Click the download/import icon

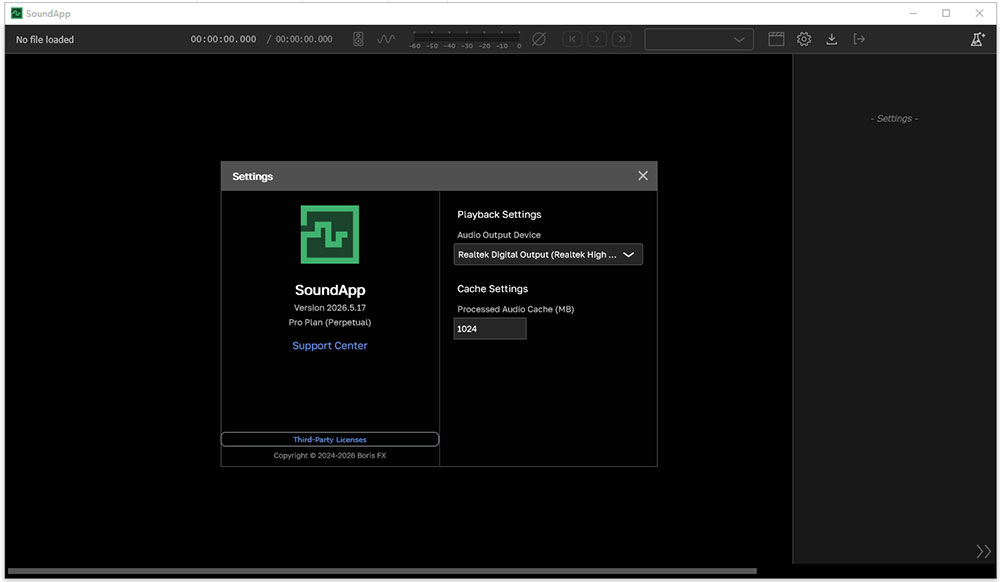point(832,39)
